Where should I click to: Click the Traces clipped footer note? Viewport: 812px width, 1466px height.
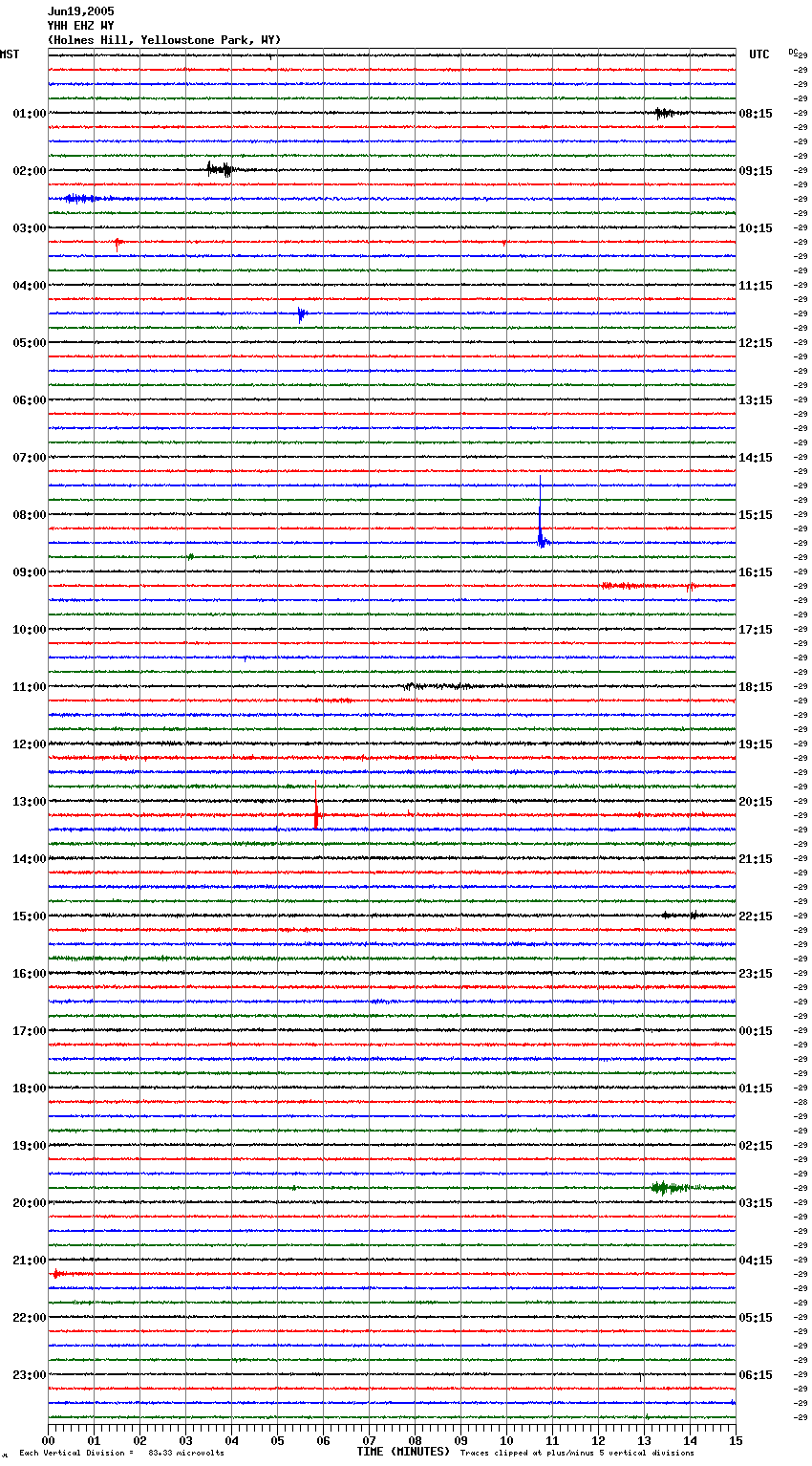pyautogui.click(x=577, y=1453)
